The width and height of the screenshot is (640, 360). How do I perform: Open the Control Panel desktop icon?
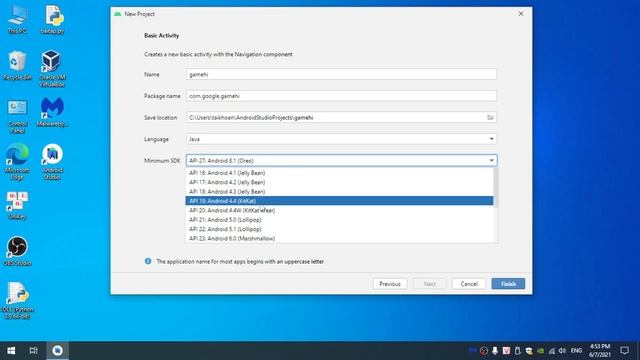point(17,116)
